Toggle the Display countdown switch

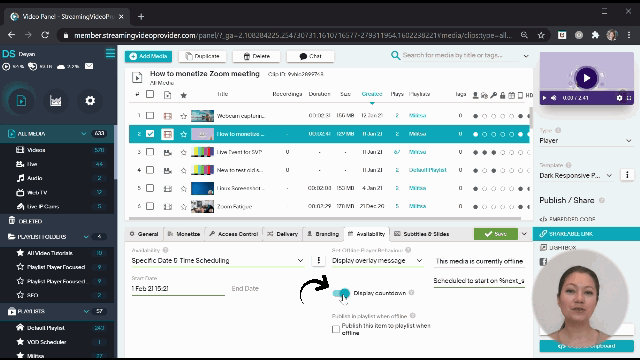341,293
